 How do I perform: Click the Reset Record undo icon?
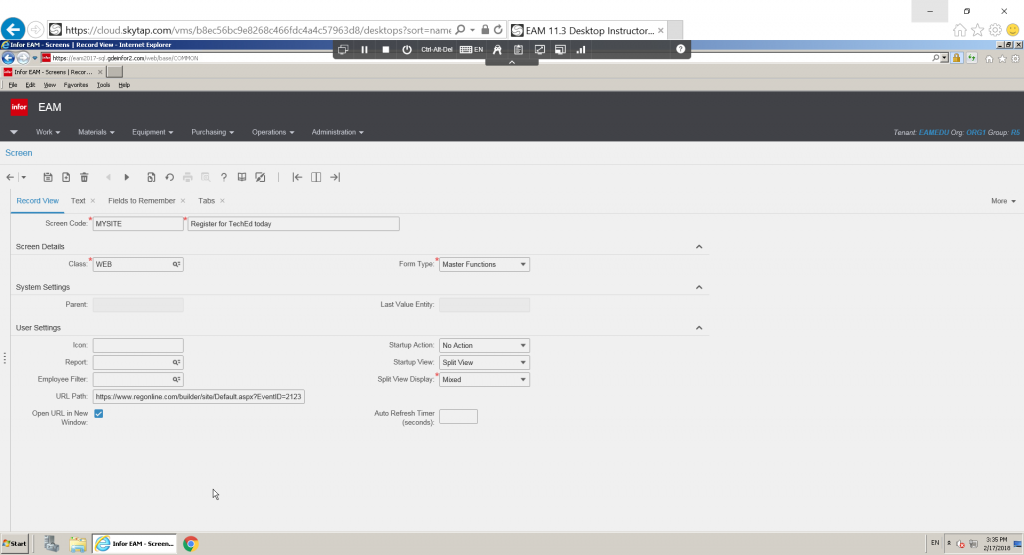[169, 177]
